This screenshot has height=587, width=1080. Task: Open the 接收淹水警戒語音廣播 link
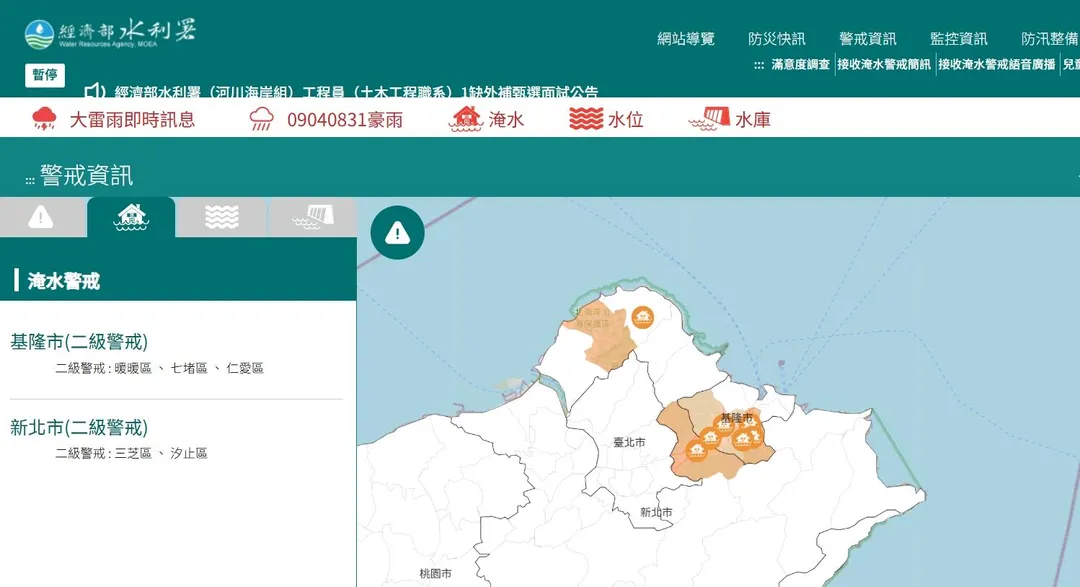(x=997, y=64)
